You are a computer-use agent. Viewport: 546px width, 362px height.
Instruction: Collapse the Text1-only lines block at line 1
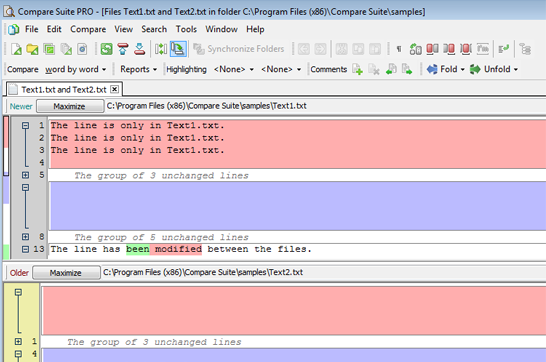(25, 125)
